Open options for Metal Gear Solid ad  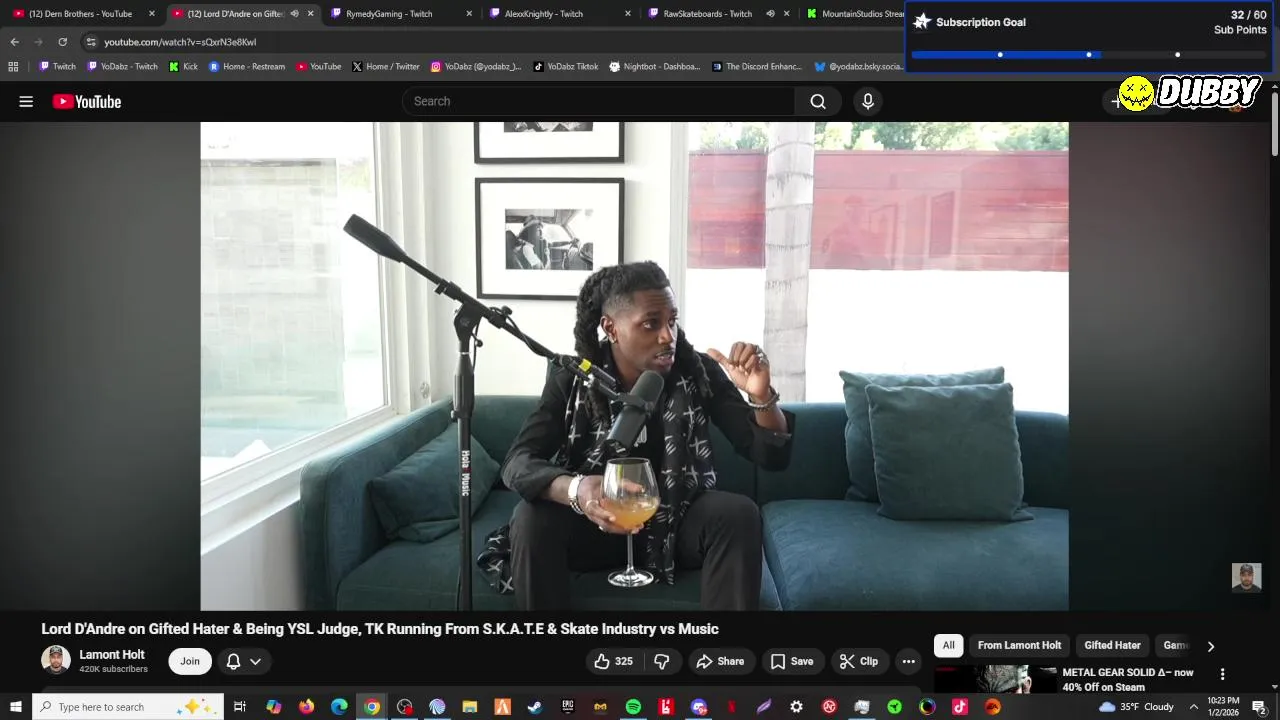1222,674
